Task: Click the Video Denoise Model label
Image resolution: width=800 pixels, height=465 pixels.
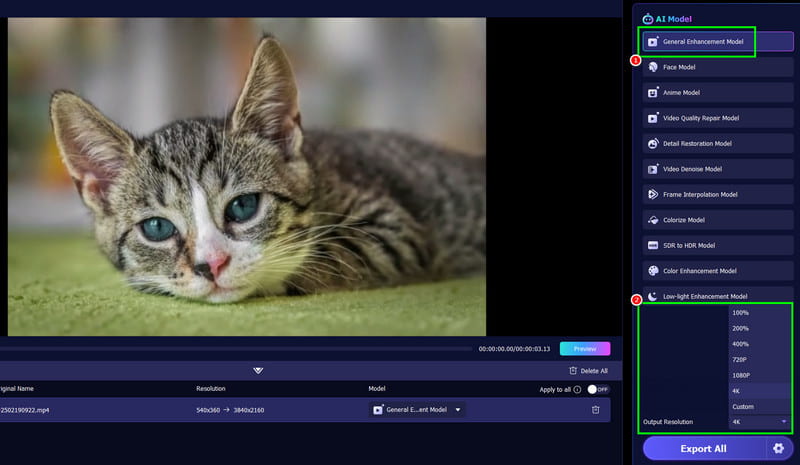Action: [692, 169]
